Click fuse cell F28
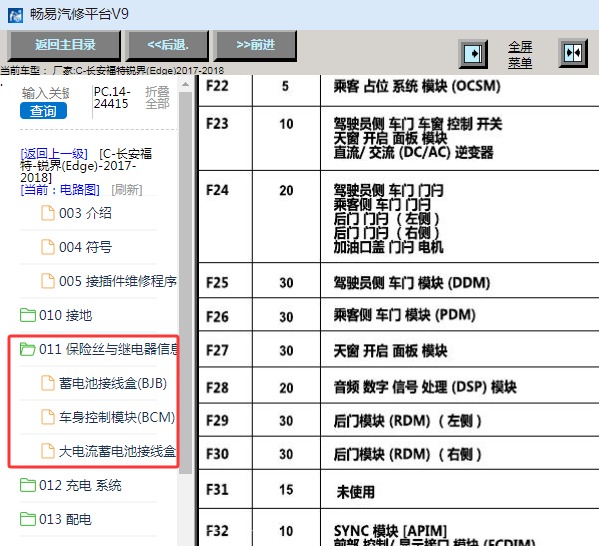Image resolution: width=599 pixels, height=546 pixels. [217, 388]
